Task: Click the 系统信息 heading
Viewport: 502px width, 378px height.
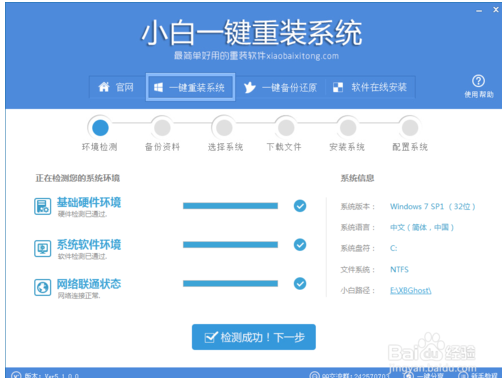Action: (357, 178)
